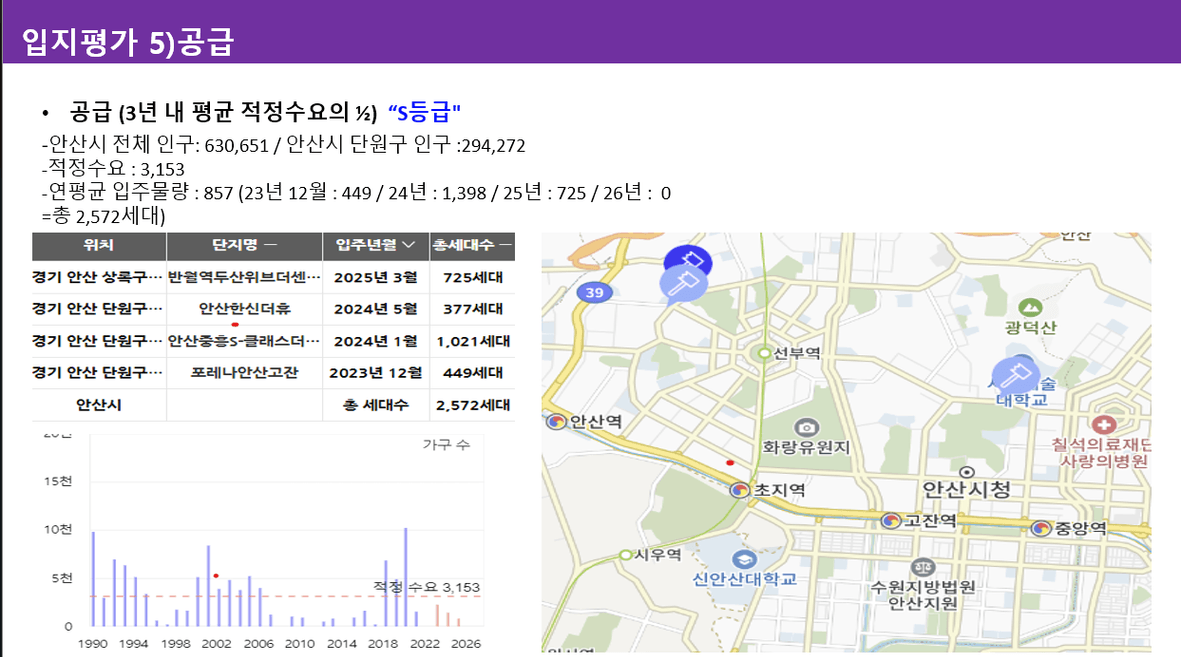Click the 신안산대학교 school icon
The image size is (1181, 657).
pyautogui.click(x=744, y=560)
